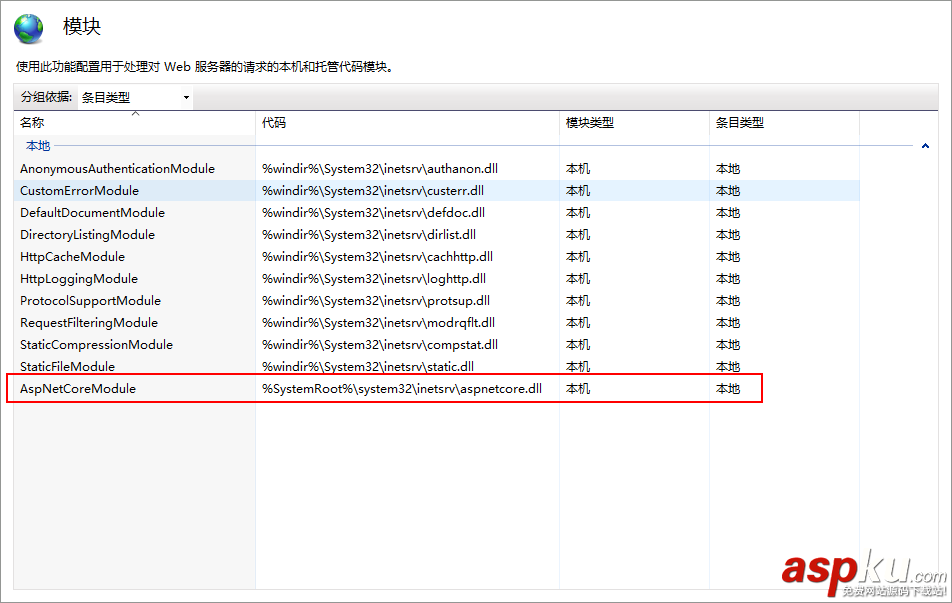Image resolution: width=952 pixels, height=603 pixels.
Task: Click the defdoc.dll code path
Action: pyautogui.click(x=373, y=213)
